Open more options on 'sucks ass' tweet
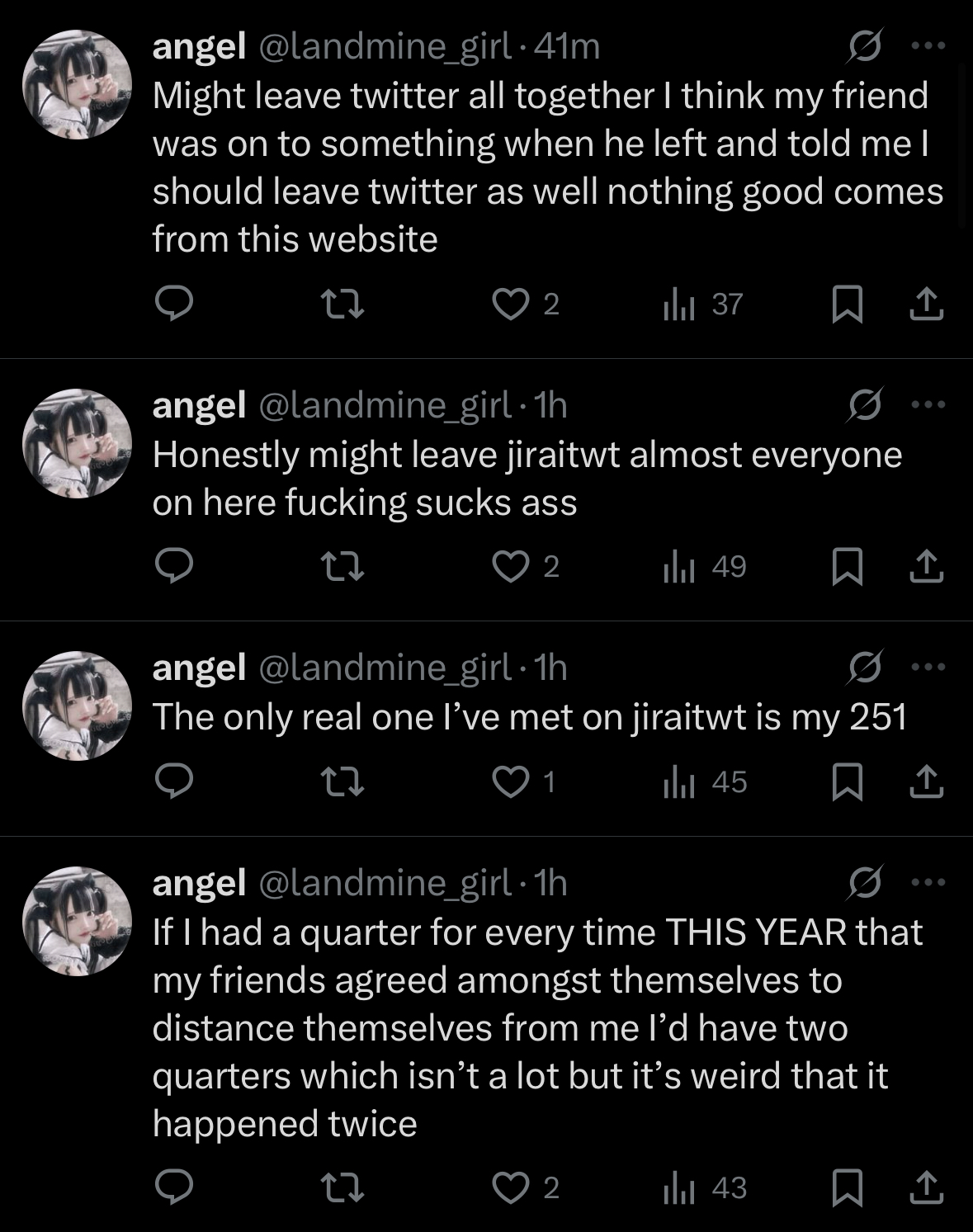 (928, 404)
